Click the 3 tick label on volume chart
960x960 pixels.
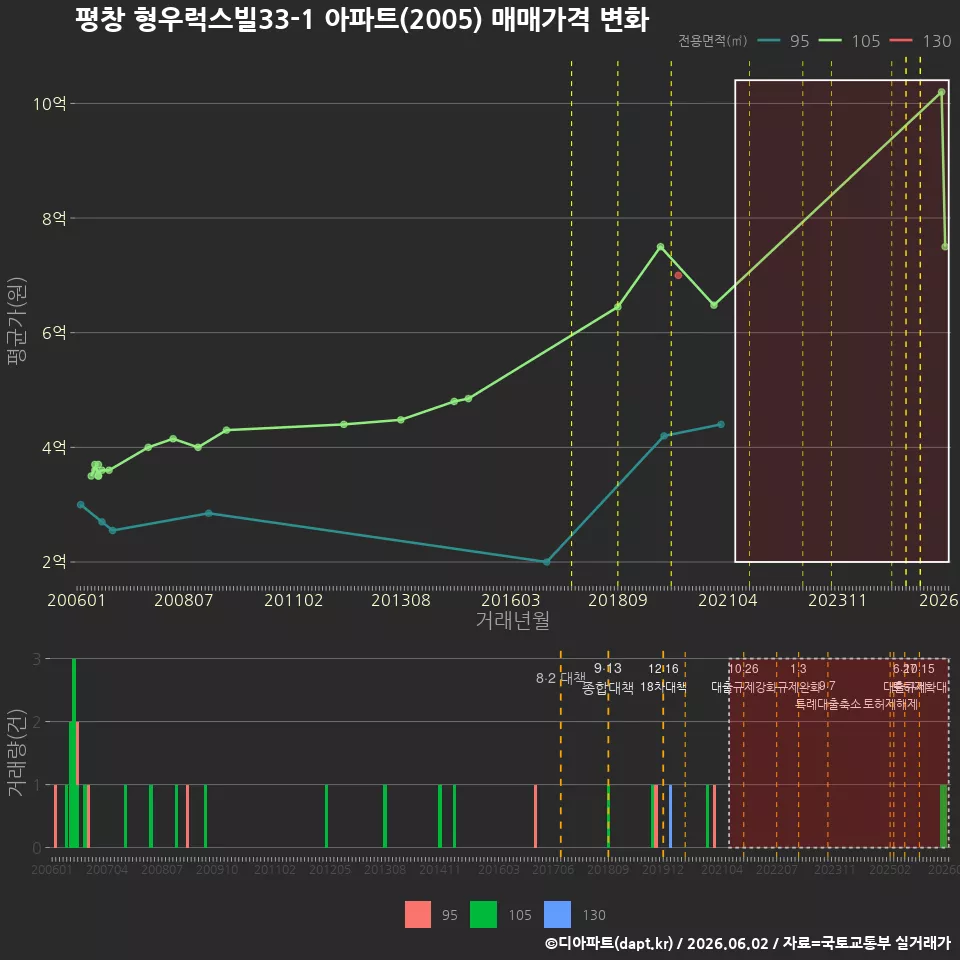pos(37,659)
